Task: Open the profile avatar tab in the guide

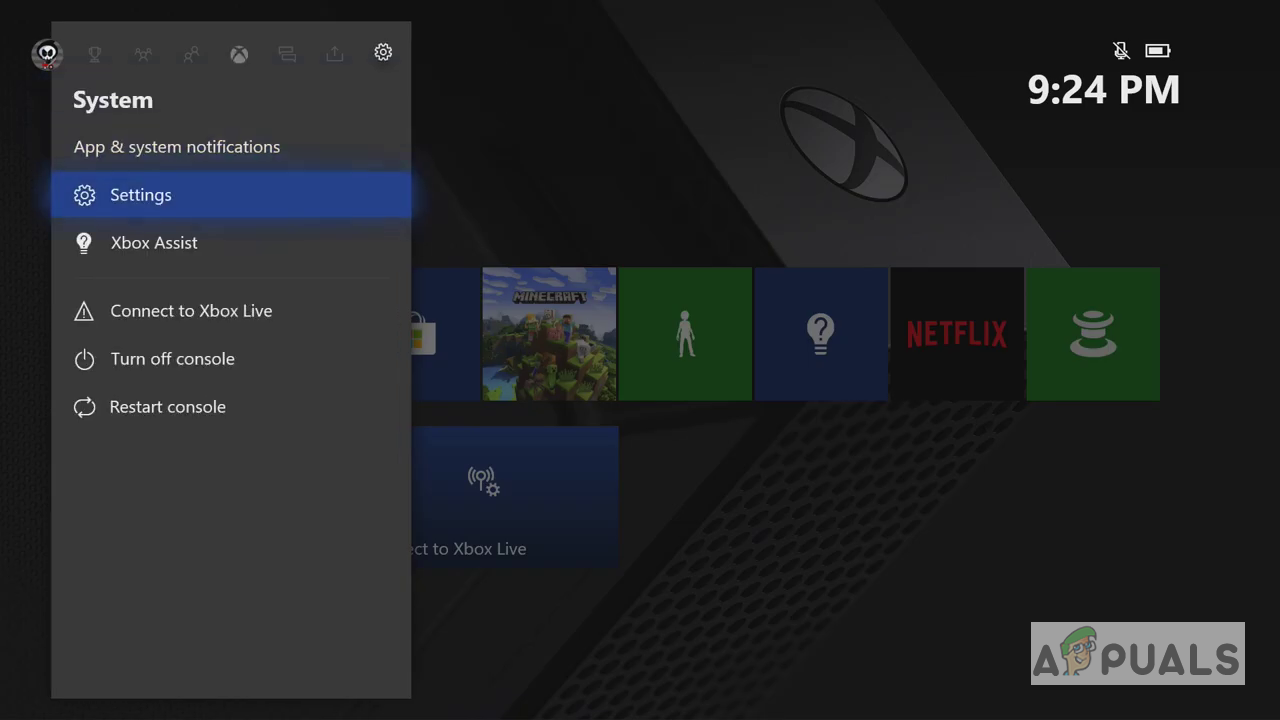Action: pyautogui.click(x=47, y=54)
